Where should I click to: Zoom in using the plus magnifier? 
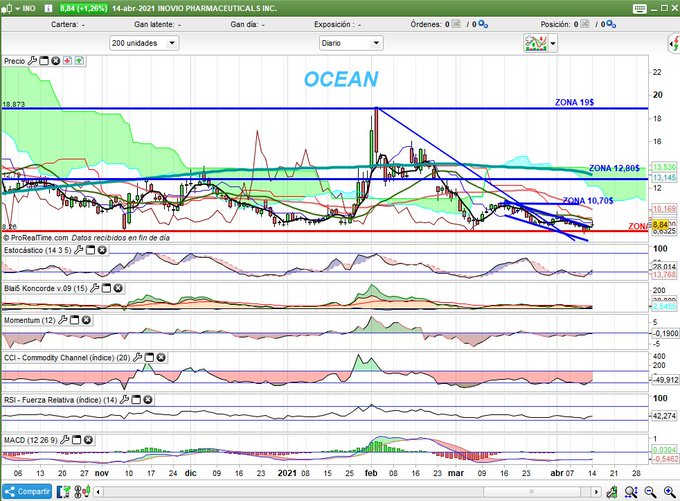click(x=669, y=491)
